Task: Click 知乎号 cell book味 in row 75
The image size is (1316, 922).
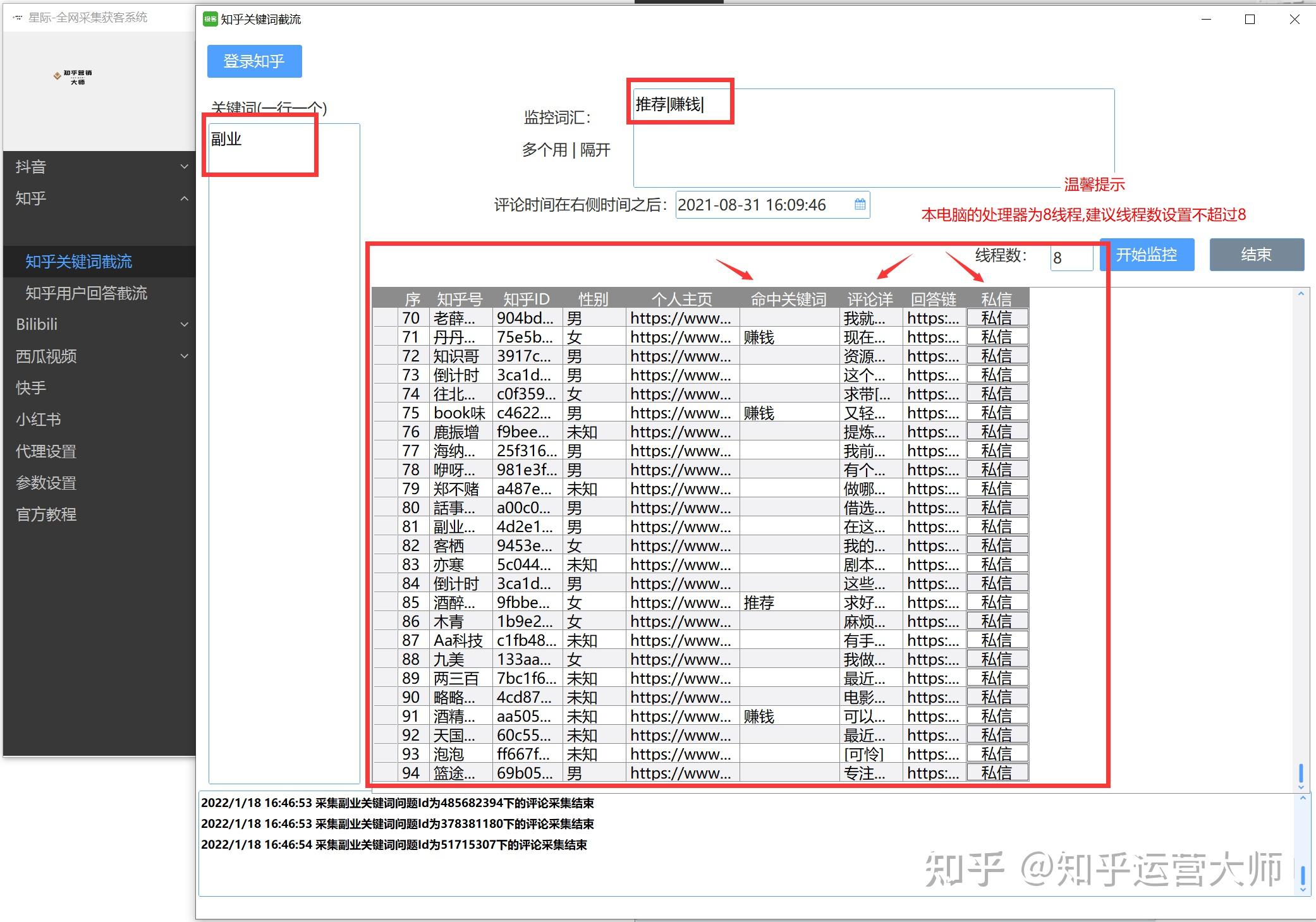Action: (x=460, y=413)
